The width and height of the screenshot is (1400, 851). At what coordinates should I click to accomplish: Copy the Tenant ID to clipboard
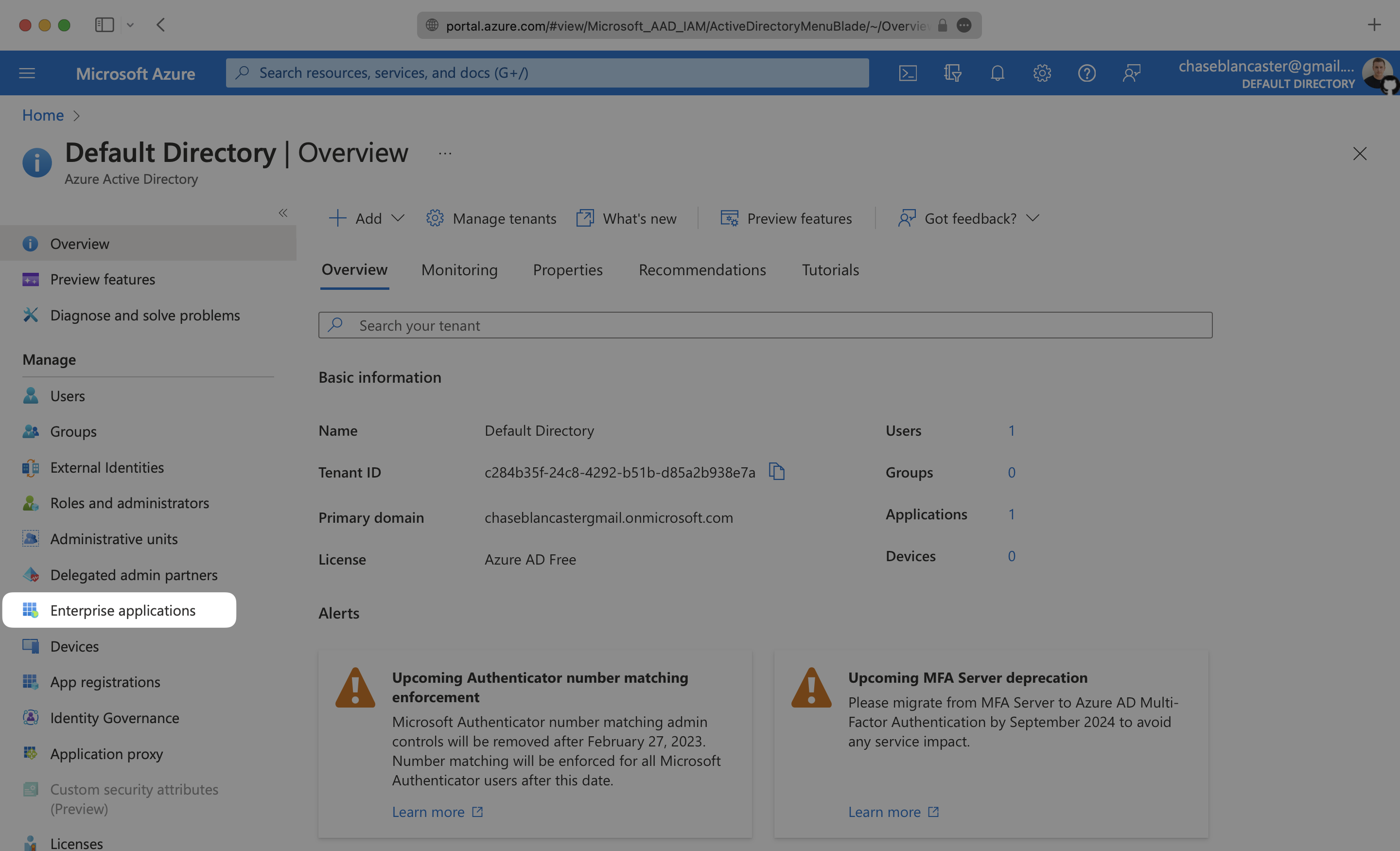[776, 471]
